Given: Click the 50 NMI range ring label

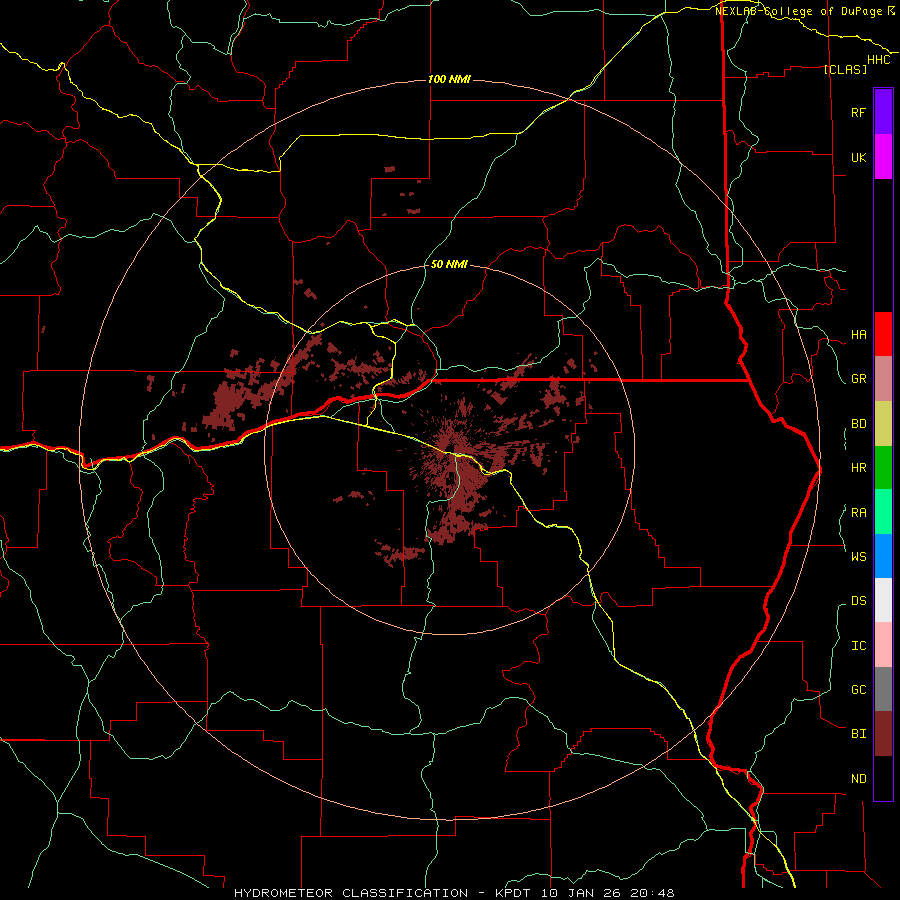Looking at the screenshot, I should tap(449, 264).
